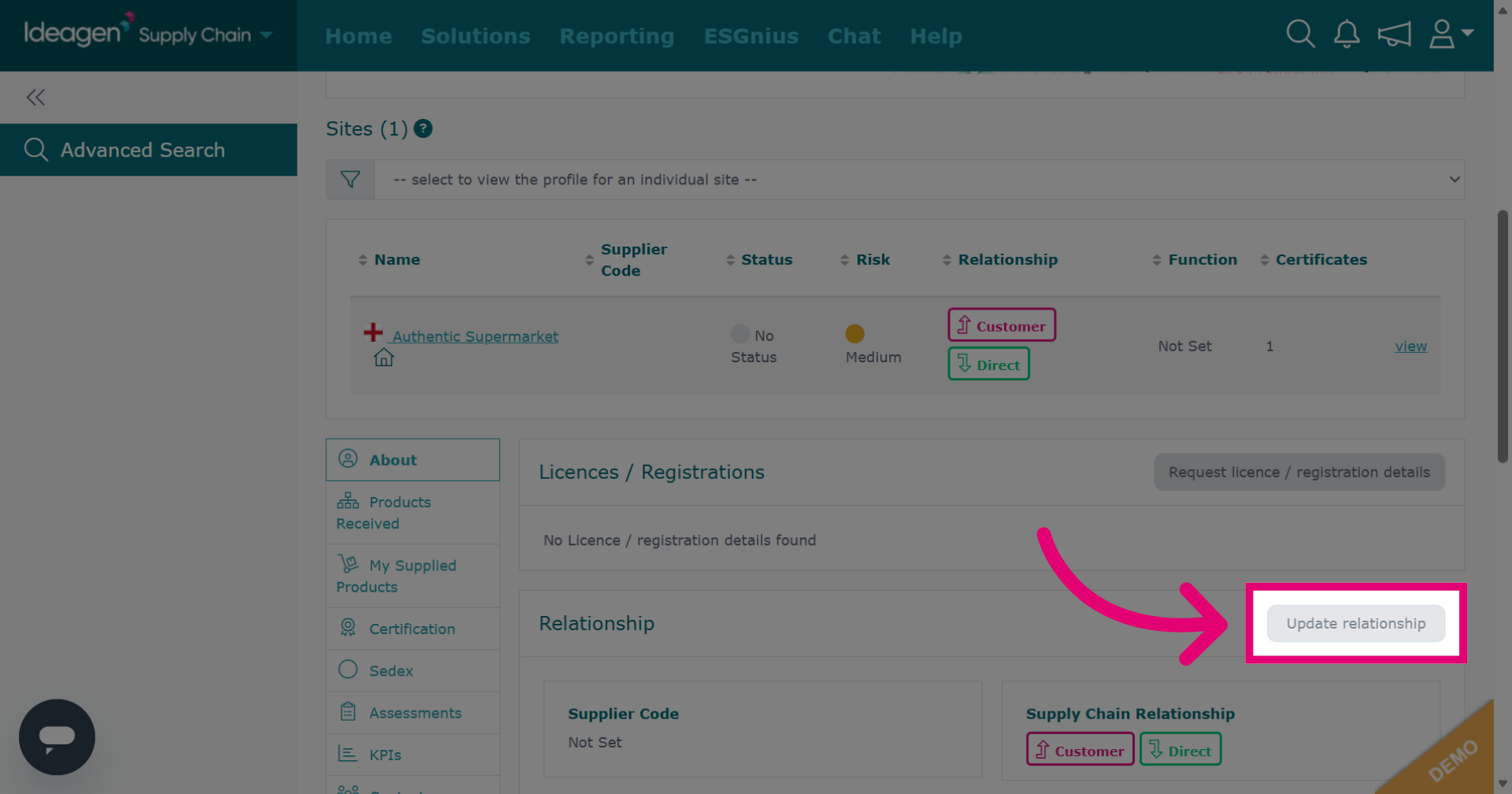The height and width of the screenshot is (794, 1512).
Task: Click the 'Licences / Registrations' heading
Action: tap(651, 472)
